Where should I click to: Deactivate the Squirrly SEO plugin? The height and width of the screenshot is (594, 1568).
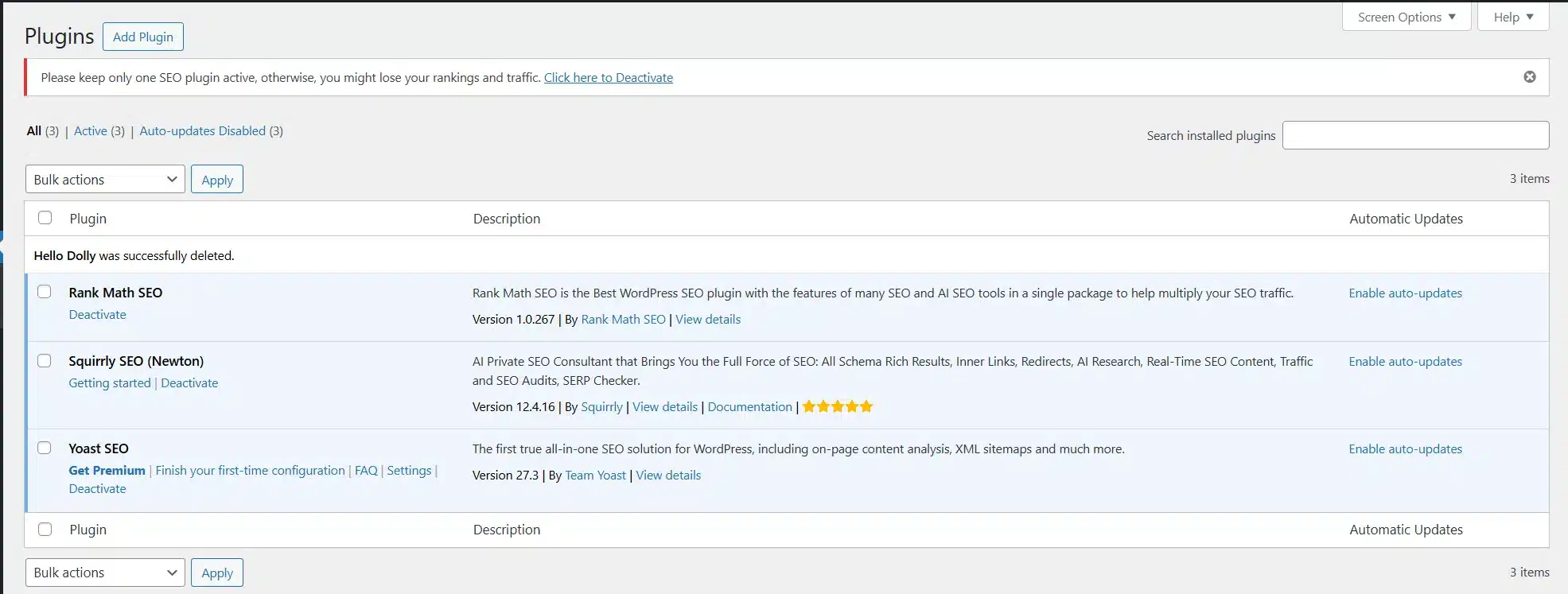[189, 382]
